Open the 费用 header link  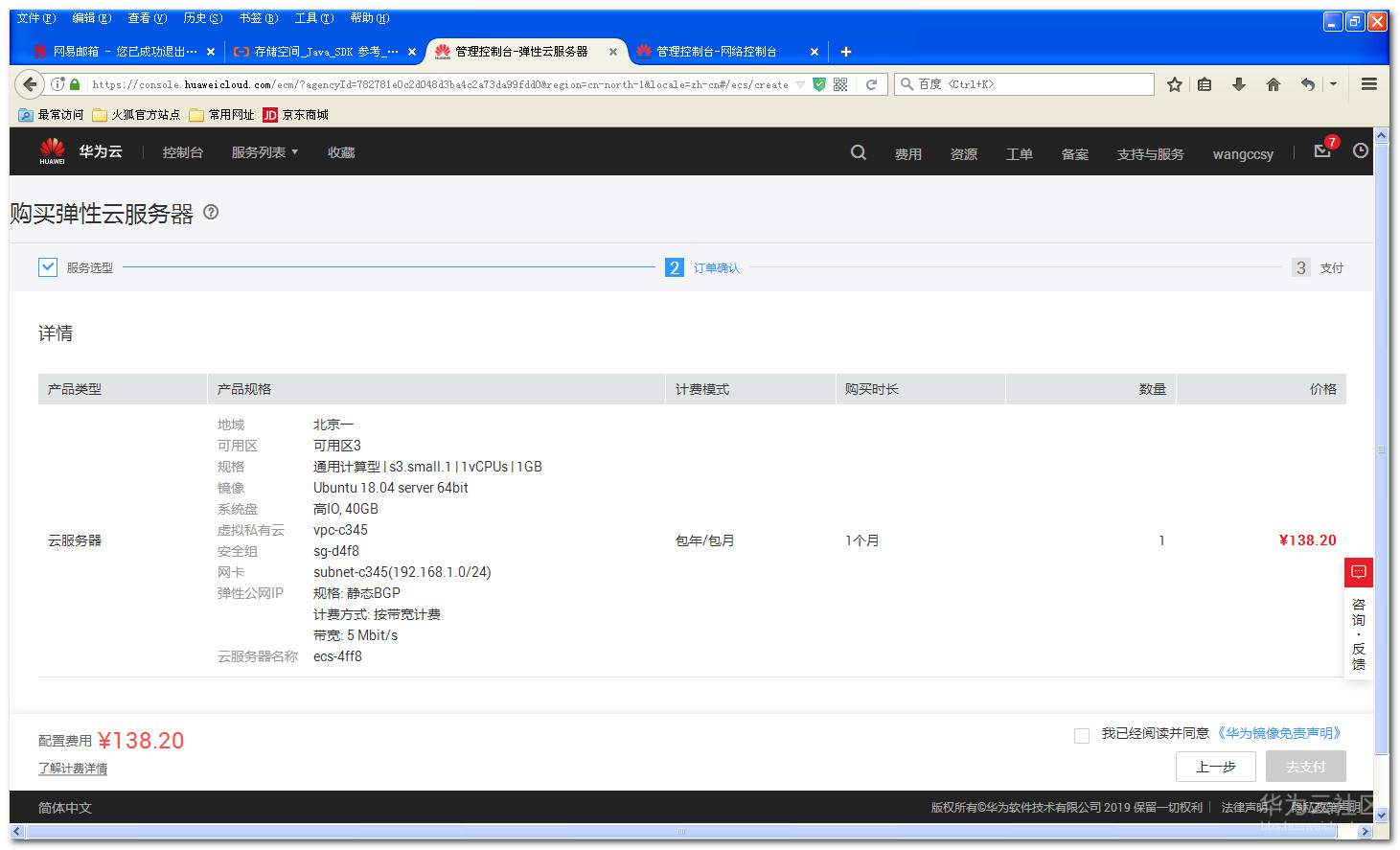tap(908, 153)
